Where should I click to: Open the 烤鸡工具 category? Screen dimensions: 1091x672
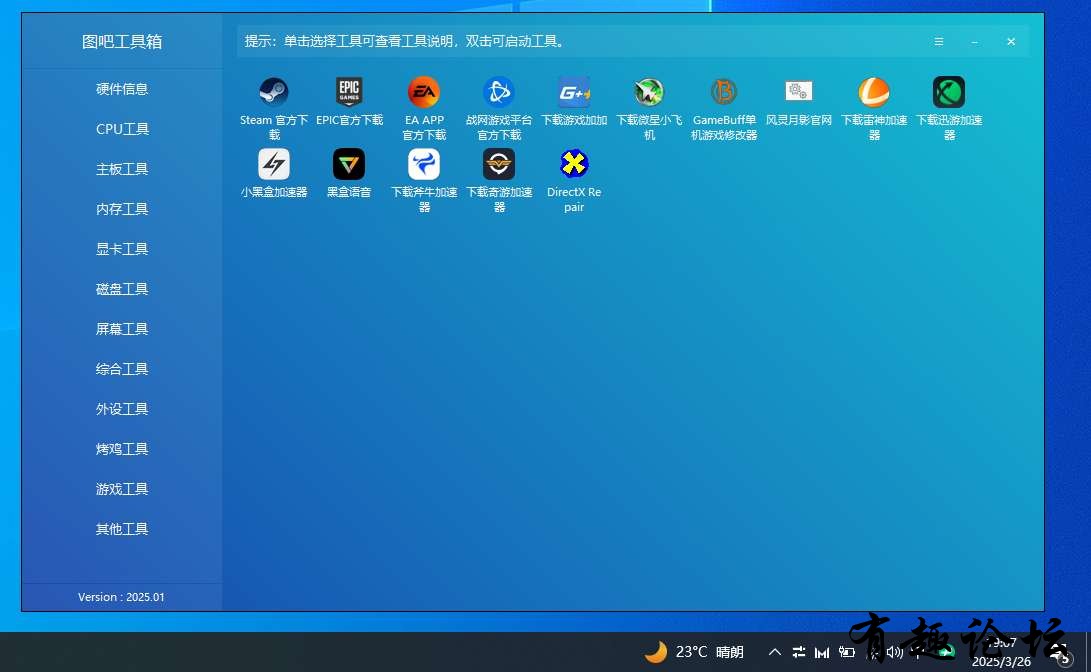click(x=122, y=449)
